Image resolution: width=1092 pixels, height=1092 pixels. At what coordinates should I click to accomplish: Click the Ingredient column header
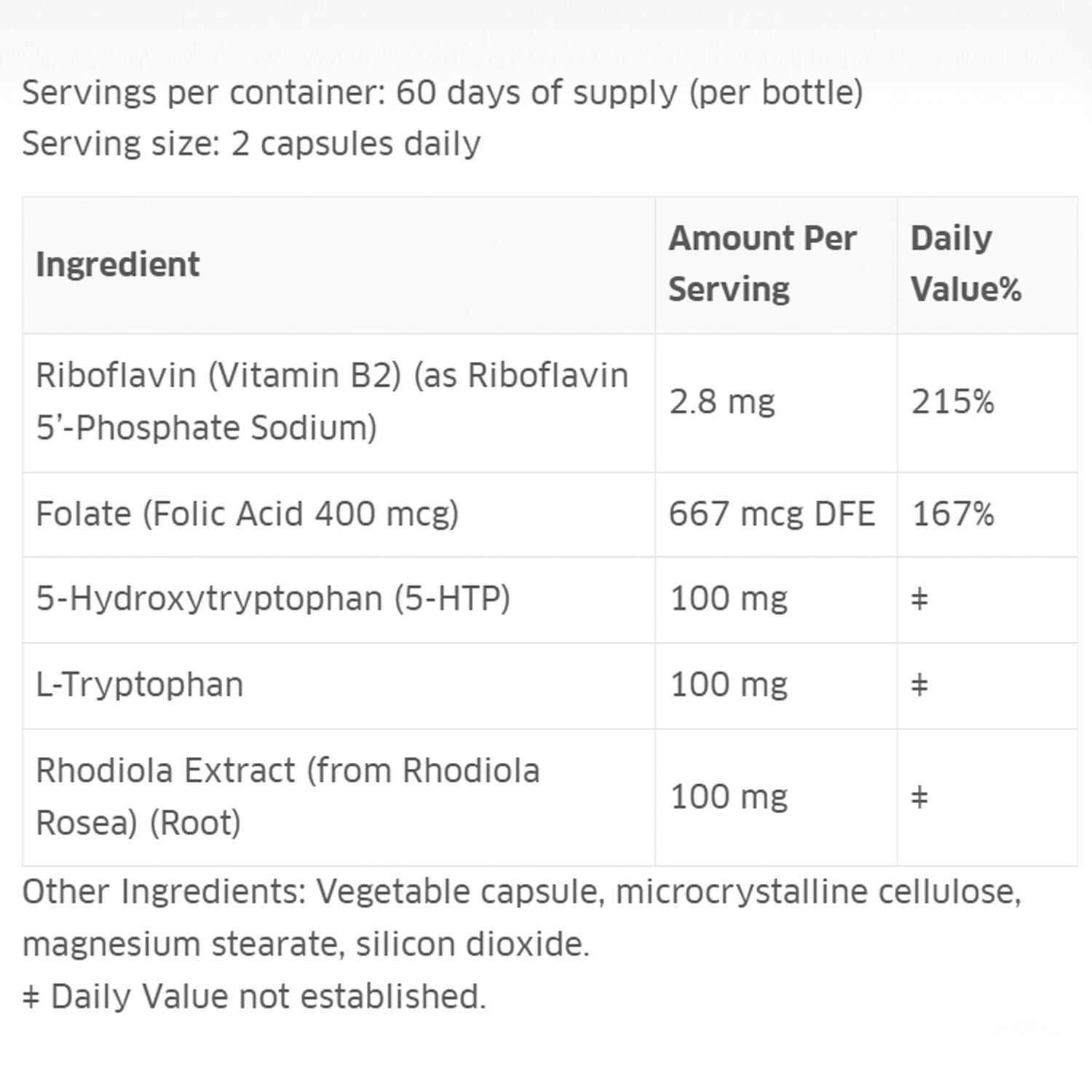(x=117, y=264)
